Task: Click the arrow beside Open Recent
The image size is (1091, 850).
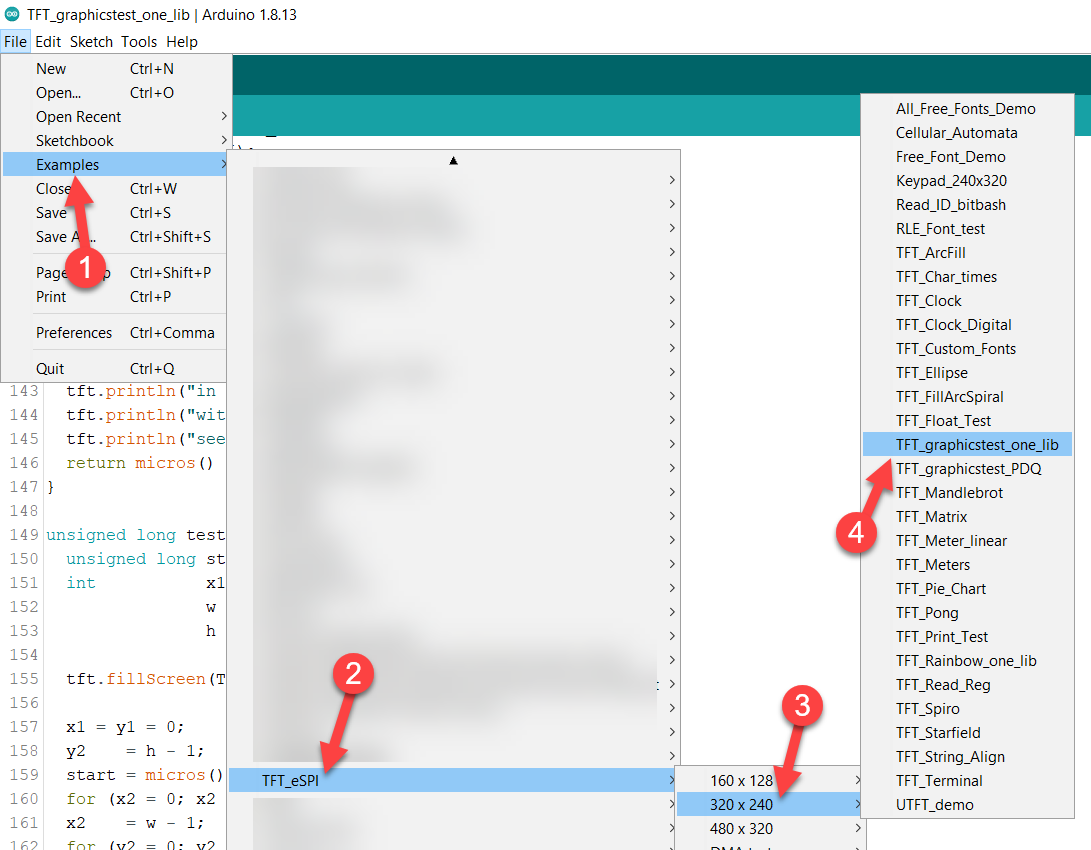Action: 223,116
